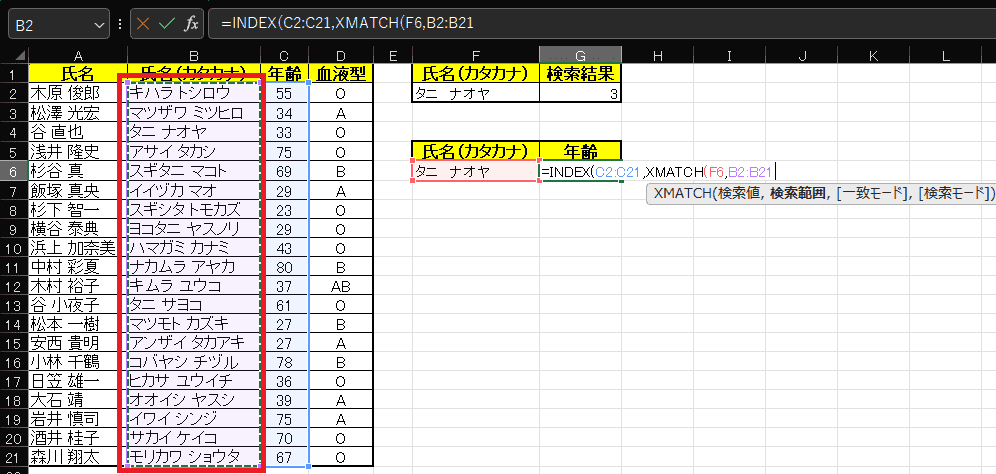996x474 pixels.
Task: Click the 検索範囲 argument in the tooltip
Action: click(x=797, y=193)
